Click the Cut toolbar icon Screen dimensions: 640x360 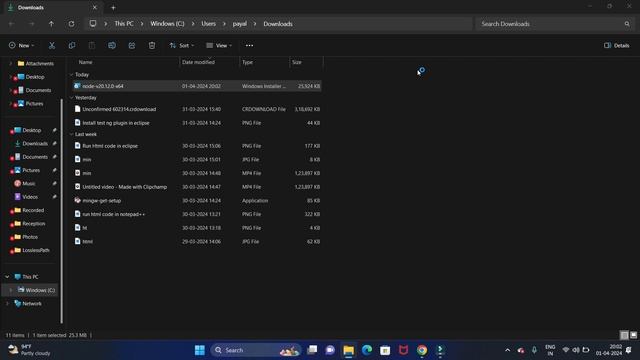pyautogui.click(x=52, y=45)
